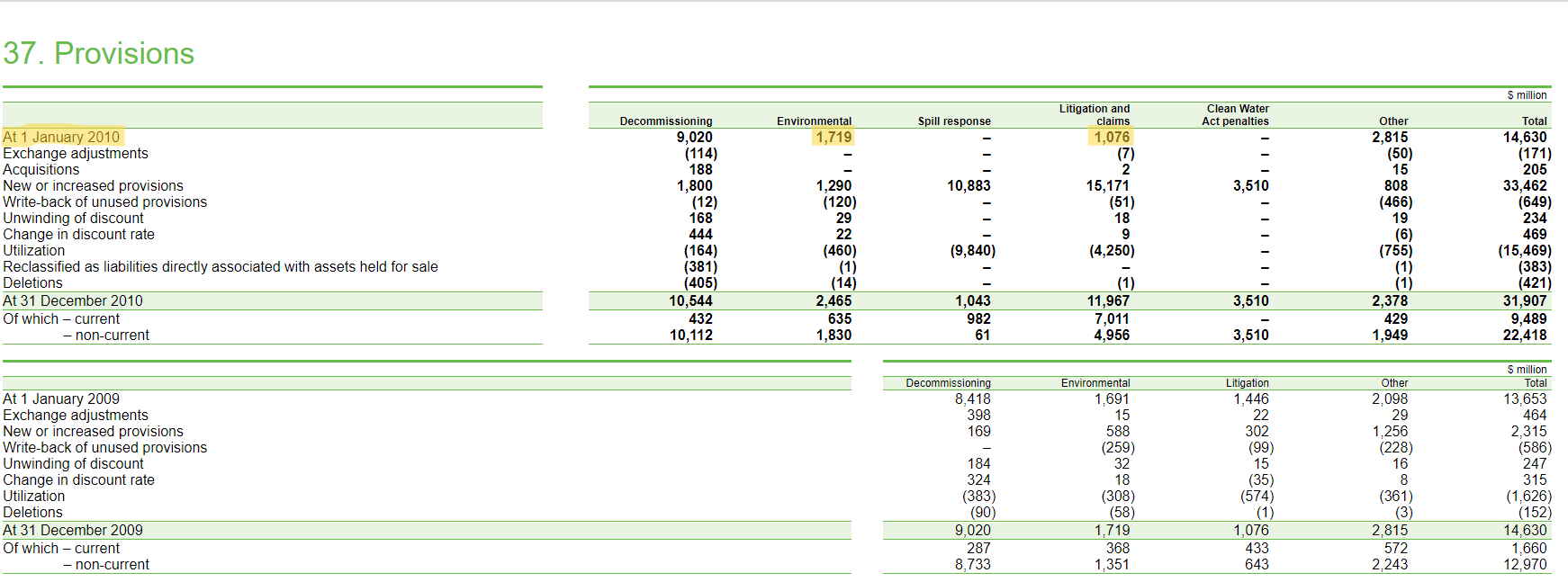Screen dimensions: 1568x582
Task: Click 2009 total write-back value (586)
Action: point(1534,447)
